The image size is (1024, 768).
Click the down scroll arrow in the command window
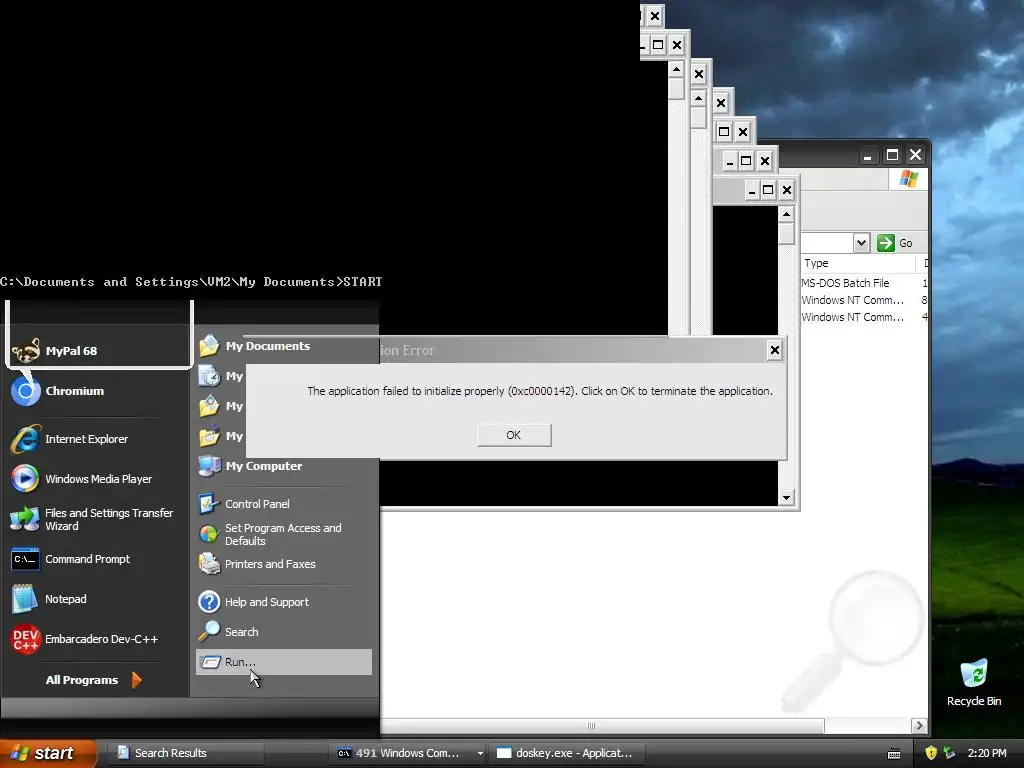[786, 498]
